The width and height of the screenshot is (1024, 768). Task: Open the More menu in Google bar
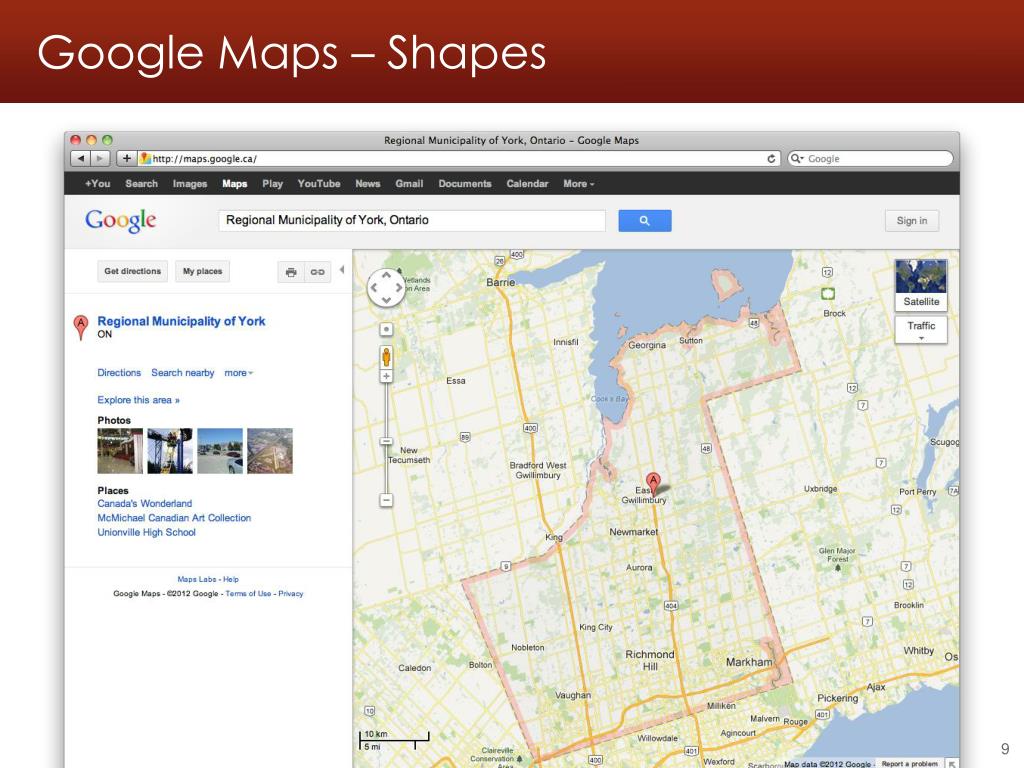point(579,184)
